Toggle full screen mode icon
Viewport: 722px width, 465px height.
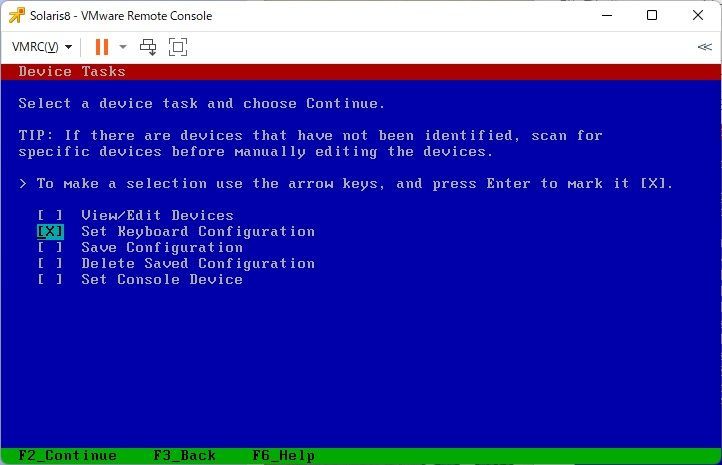click(x=178, y=46)
